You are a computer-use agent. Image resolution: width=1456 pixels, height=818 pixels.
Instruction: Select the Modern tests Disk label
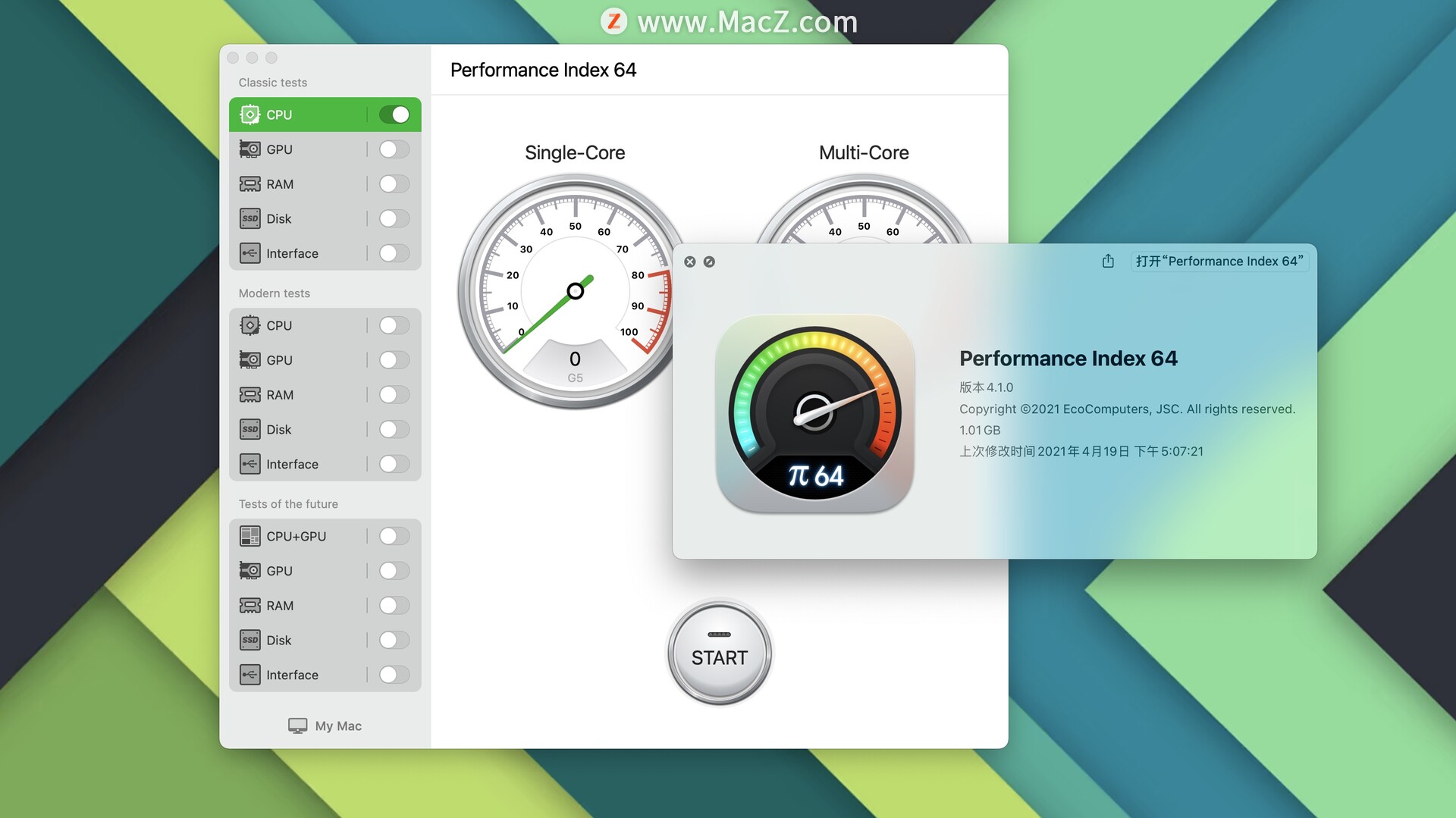pyautogui.click(x=279, y=429)
